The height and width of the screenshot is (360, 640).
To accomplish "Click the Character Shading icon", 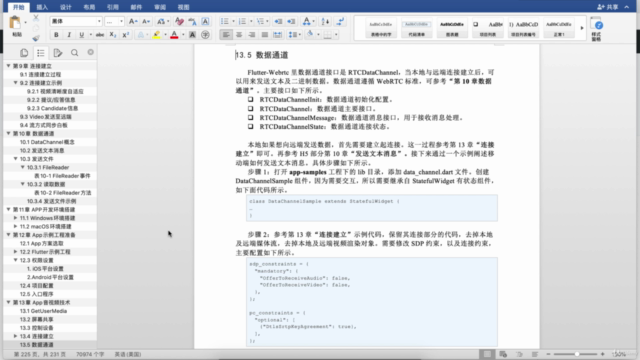I will tap(192, 35).
